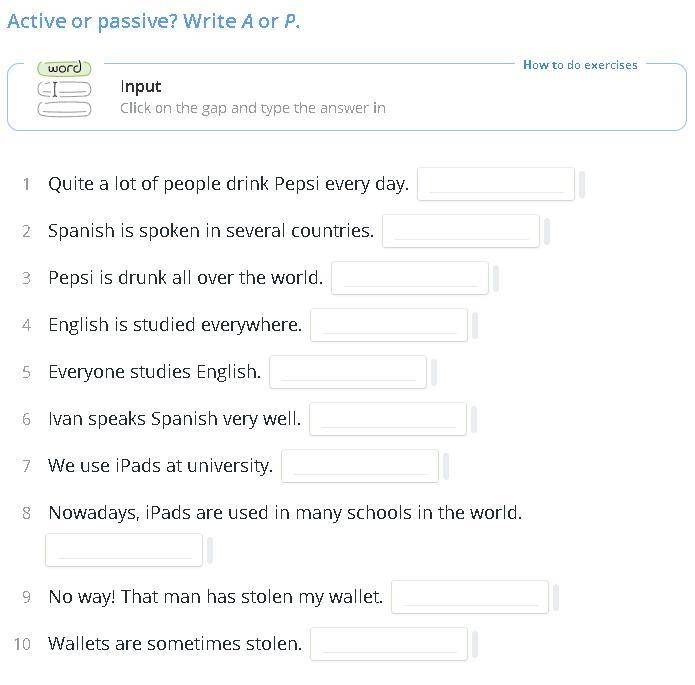Click the answer gap for sentence 1 about Pepsi
Viewport: 695px width, 685px height.
point(496,184)
